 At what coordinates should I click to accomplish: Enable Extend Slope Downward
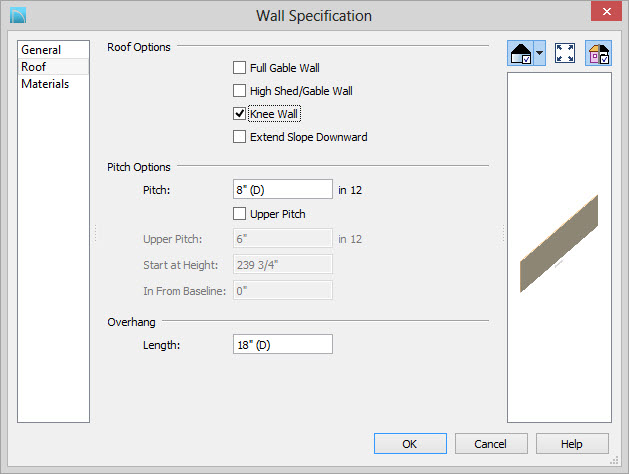click(239, 137)
